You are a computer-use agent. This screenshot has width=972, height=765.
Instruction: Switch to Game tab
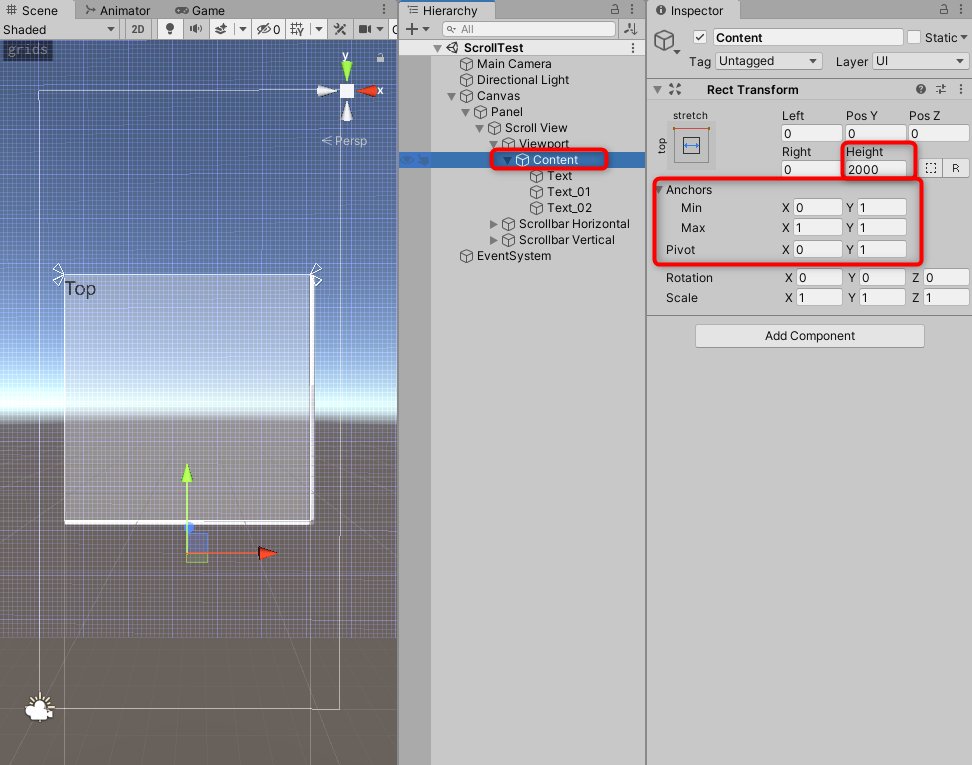point(200,11)
